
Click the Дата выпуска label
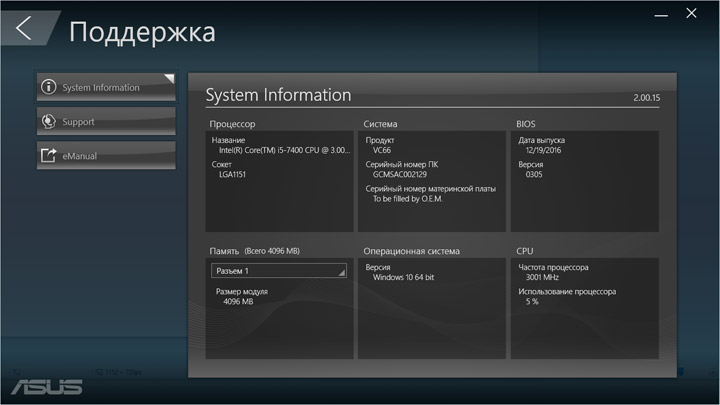click(x=541, y=140)
